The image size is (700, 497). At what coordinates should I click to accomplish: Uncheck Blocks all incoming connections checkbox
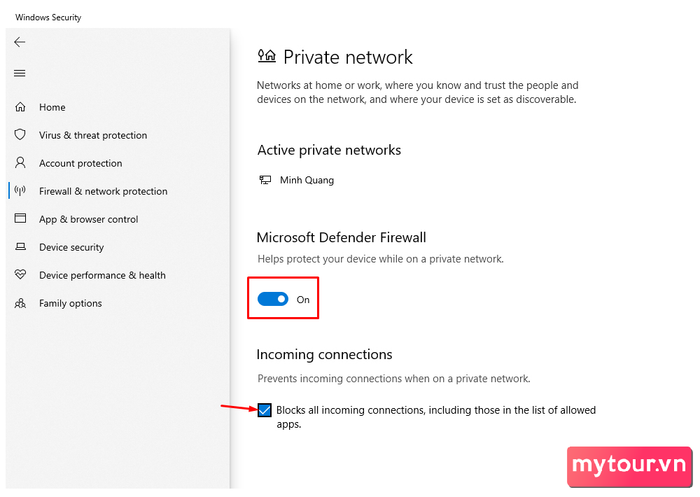[264, 410]
